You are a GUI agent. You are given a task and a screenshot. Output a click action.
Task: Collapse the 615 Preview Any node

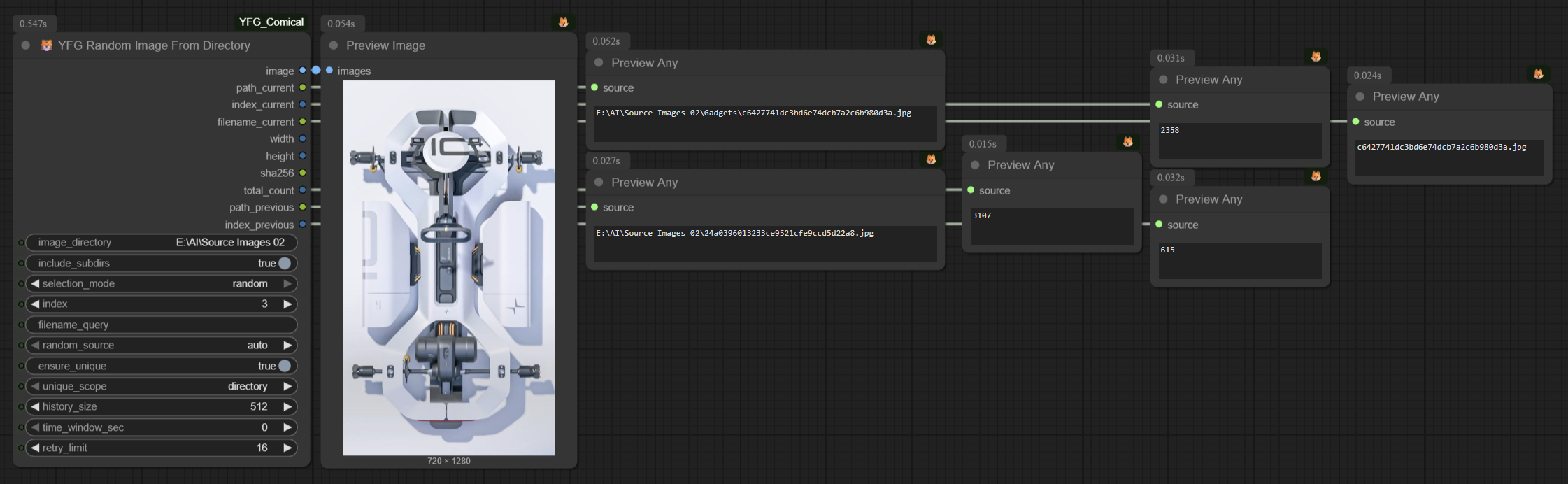pos(1163,199)
